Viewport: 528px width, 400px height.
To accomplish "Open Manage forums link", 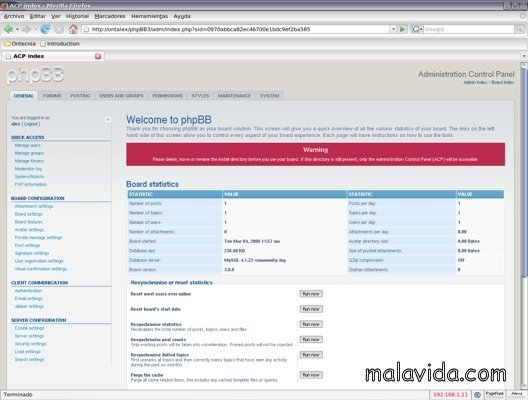I will click(x=29, y=161).
